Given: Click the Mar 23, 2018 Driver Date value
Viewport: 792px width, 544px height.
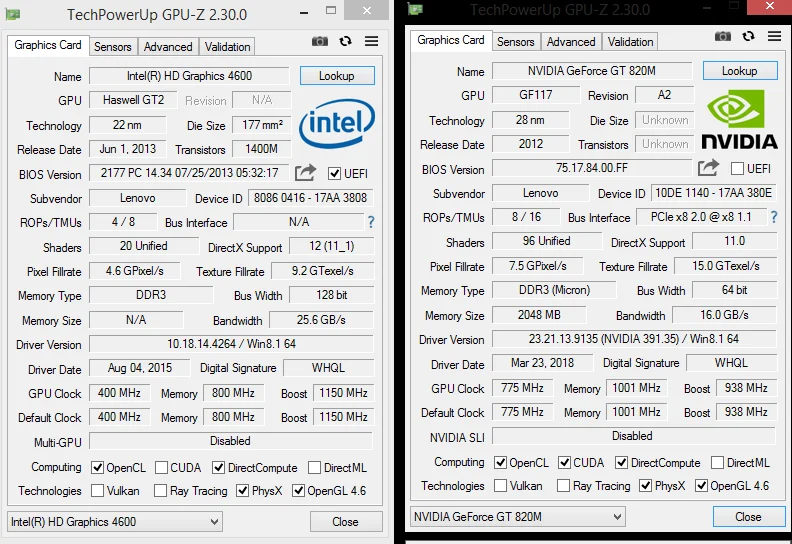Looking at the screenshot, I should pyautogui.click(x=542, y=363).
